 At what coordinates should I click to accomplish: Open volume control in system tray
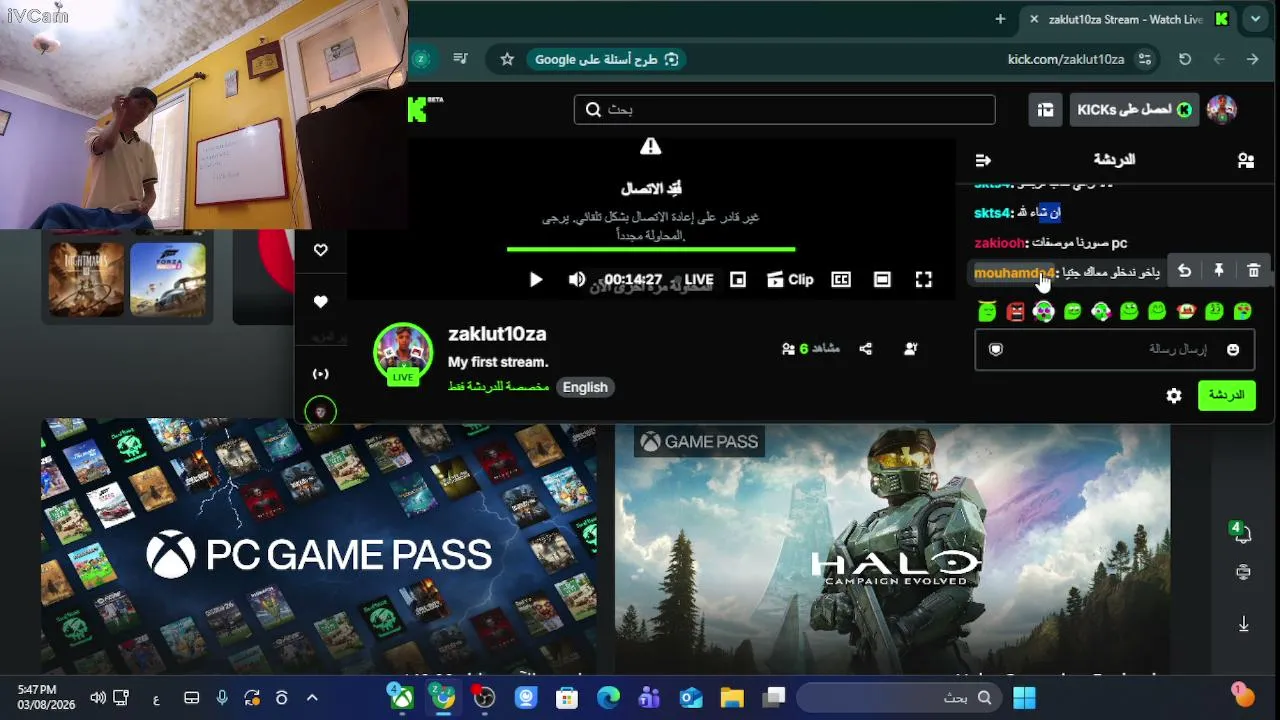pos(97,698)
